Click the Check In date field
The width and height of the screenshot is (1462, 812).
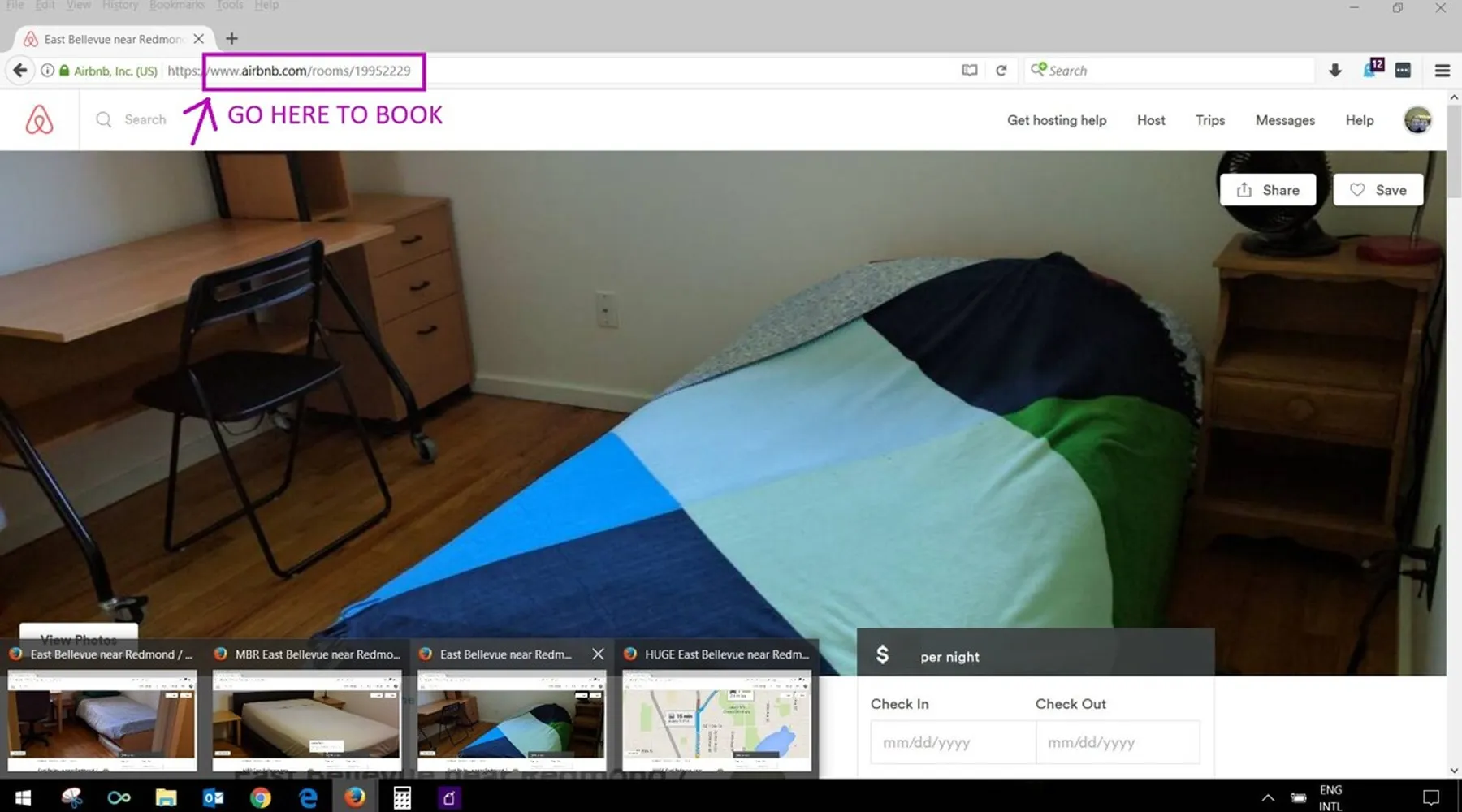[953, 742]
